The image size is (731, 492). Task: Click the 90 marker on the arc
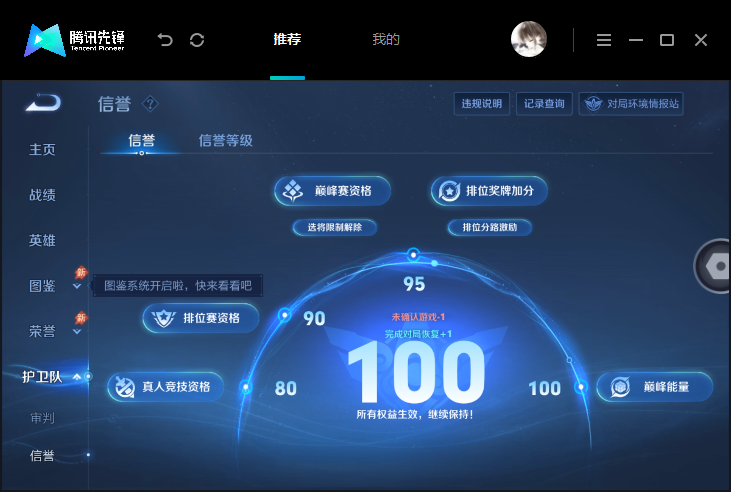pyautogui.click(x=284, y=316)
